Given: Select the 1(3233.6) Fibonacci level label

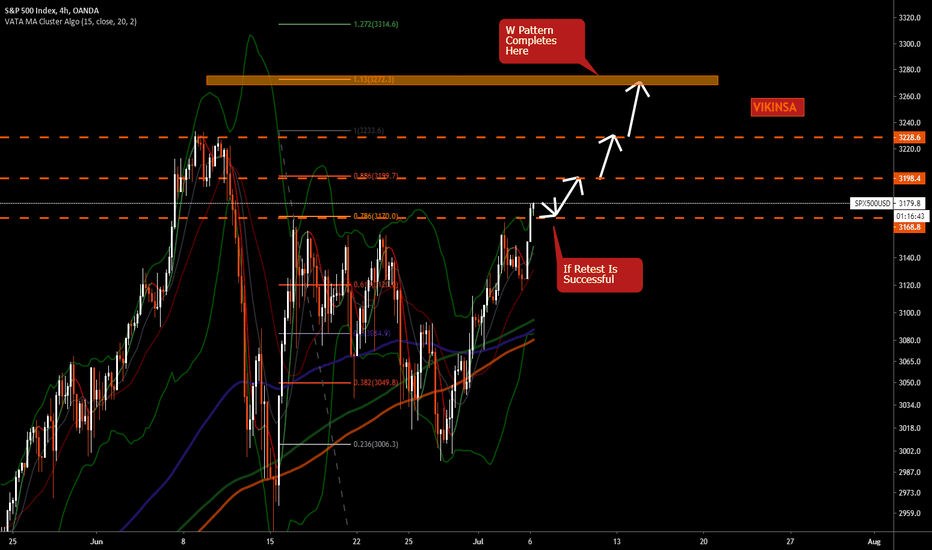Looking at the screenshot, I should point(369,130).
